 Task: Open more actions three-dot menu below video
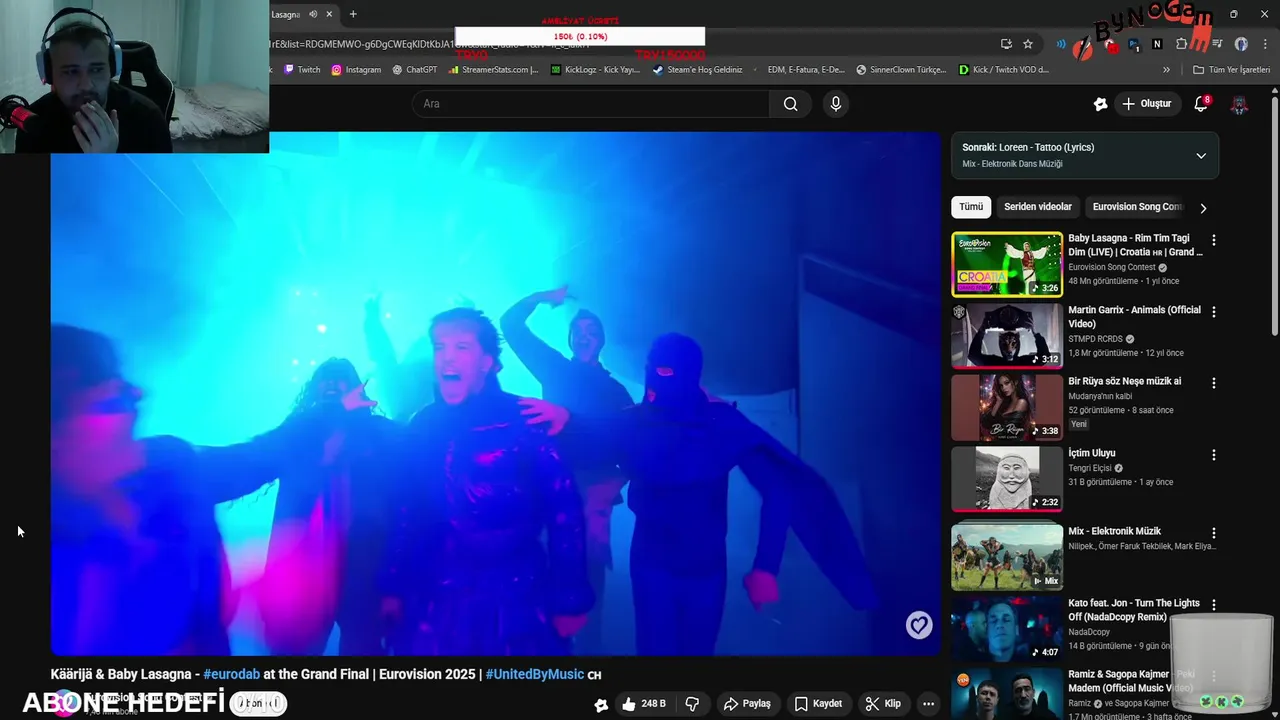tap(929, 704)
